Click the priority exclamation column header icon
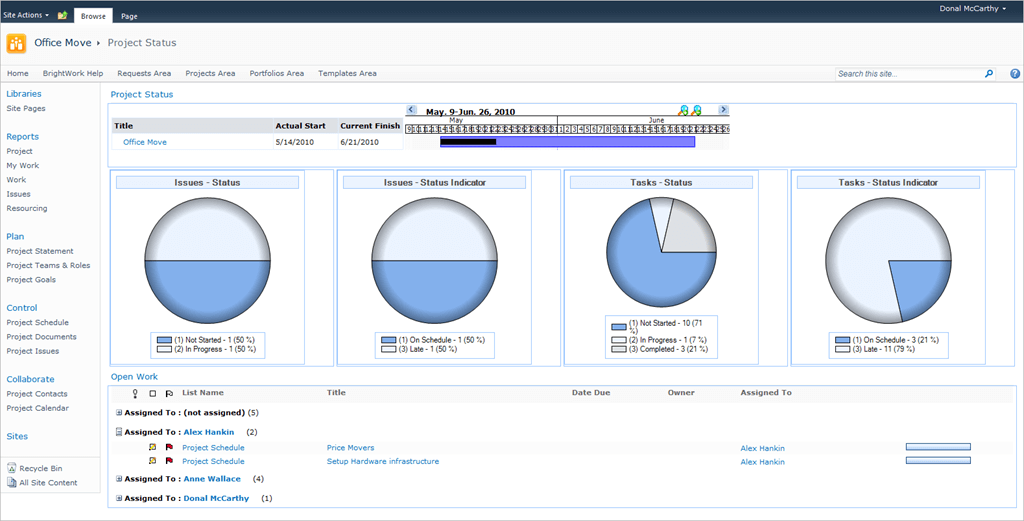 click(x=135, y=393)
